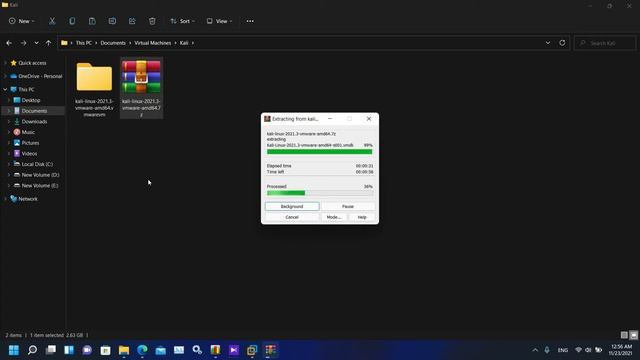Select Network in navigation pane
640x360 pixels.
click(x=28, y=199)
